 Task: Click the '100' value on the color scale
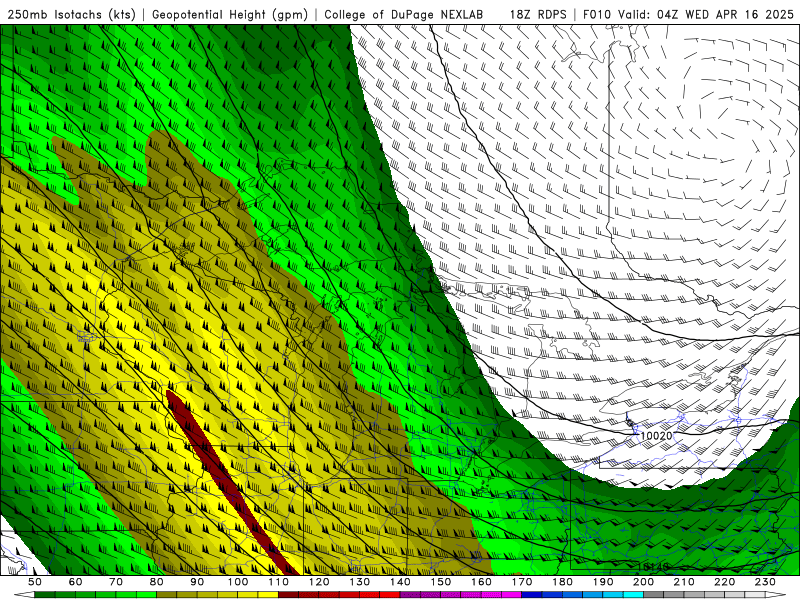[238, 582]
